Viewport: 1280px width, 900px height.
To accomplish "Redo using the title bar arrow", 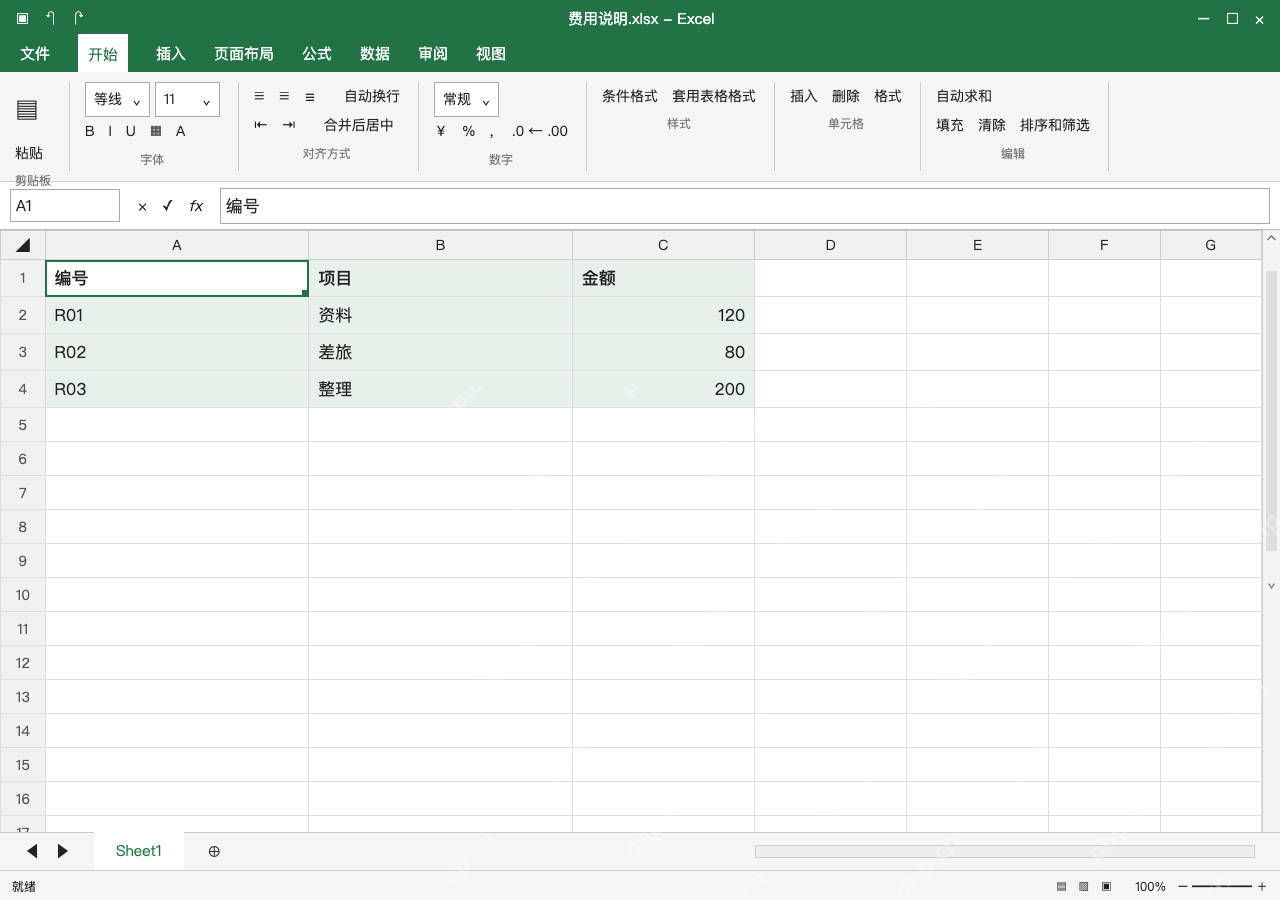I will click(x=78, y=18).
